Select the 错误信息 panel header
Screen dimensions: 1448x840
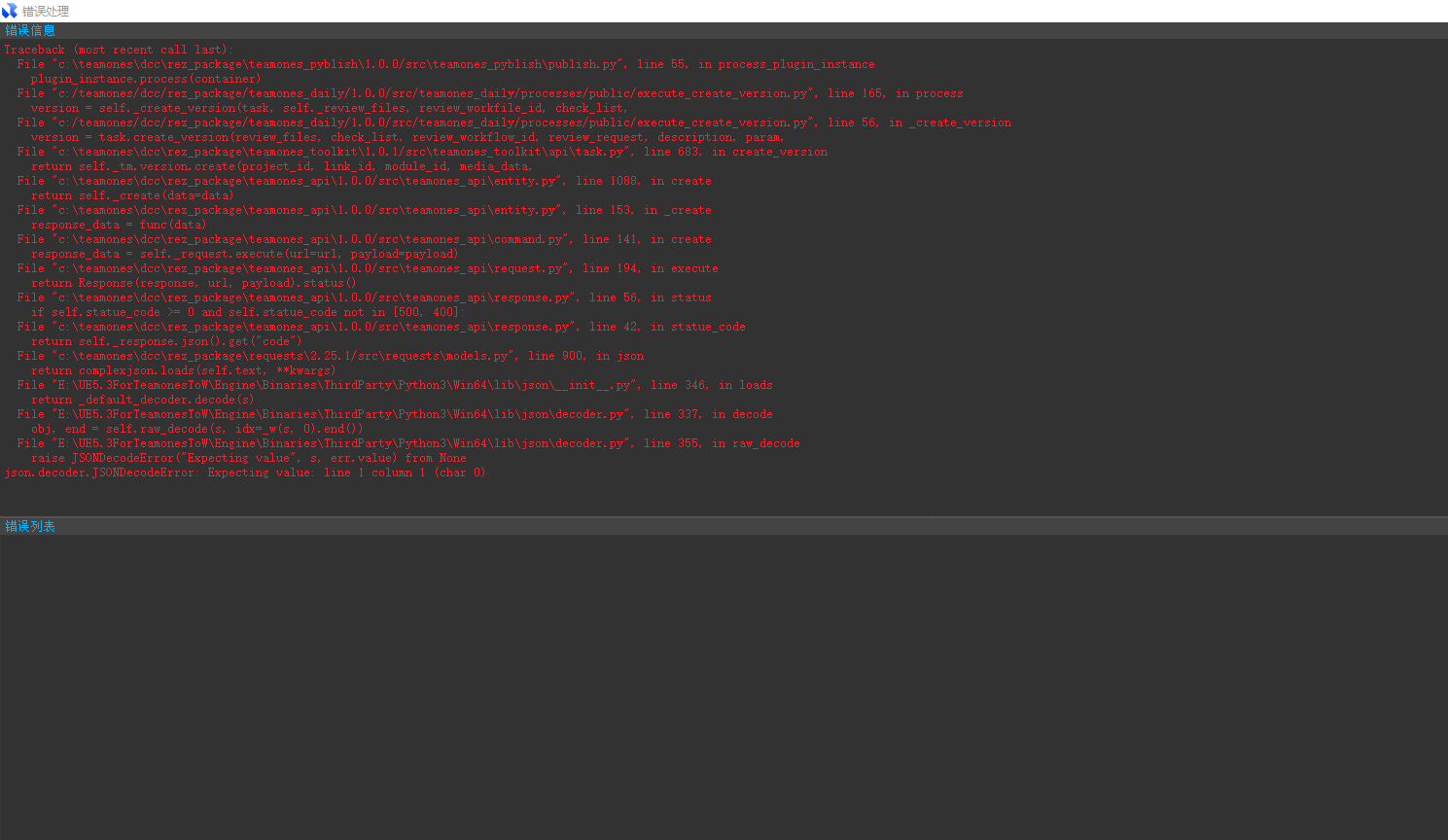[30, 31]
